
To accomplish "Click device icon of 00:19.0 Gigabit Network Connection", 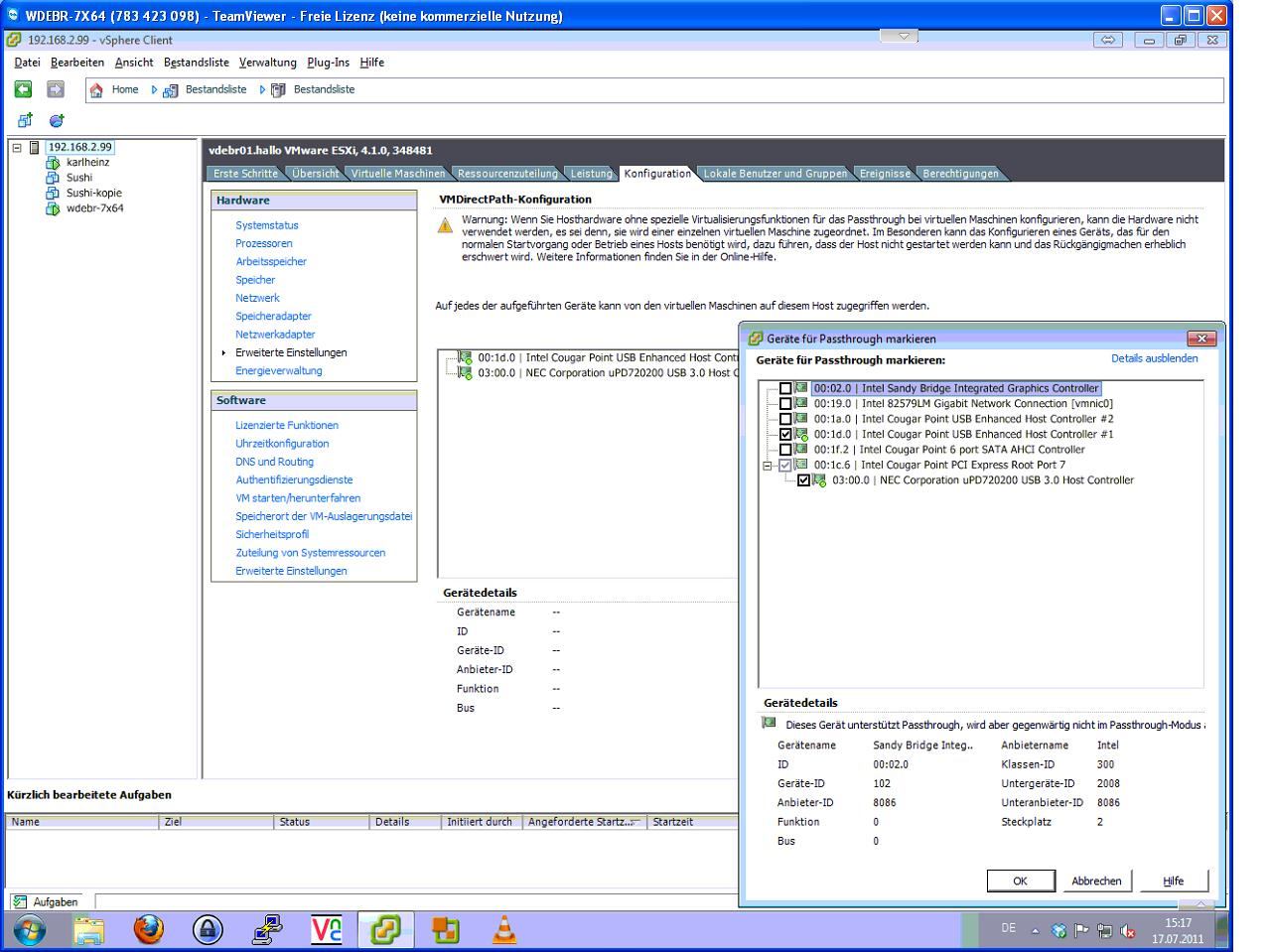I will pos(801,403).
